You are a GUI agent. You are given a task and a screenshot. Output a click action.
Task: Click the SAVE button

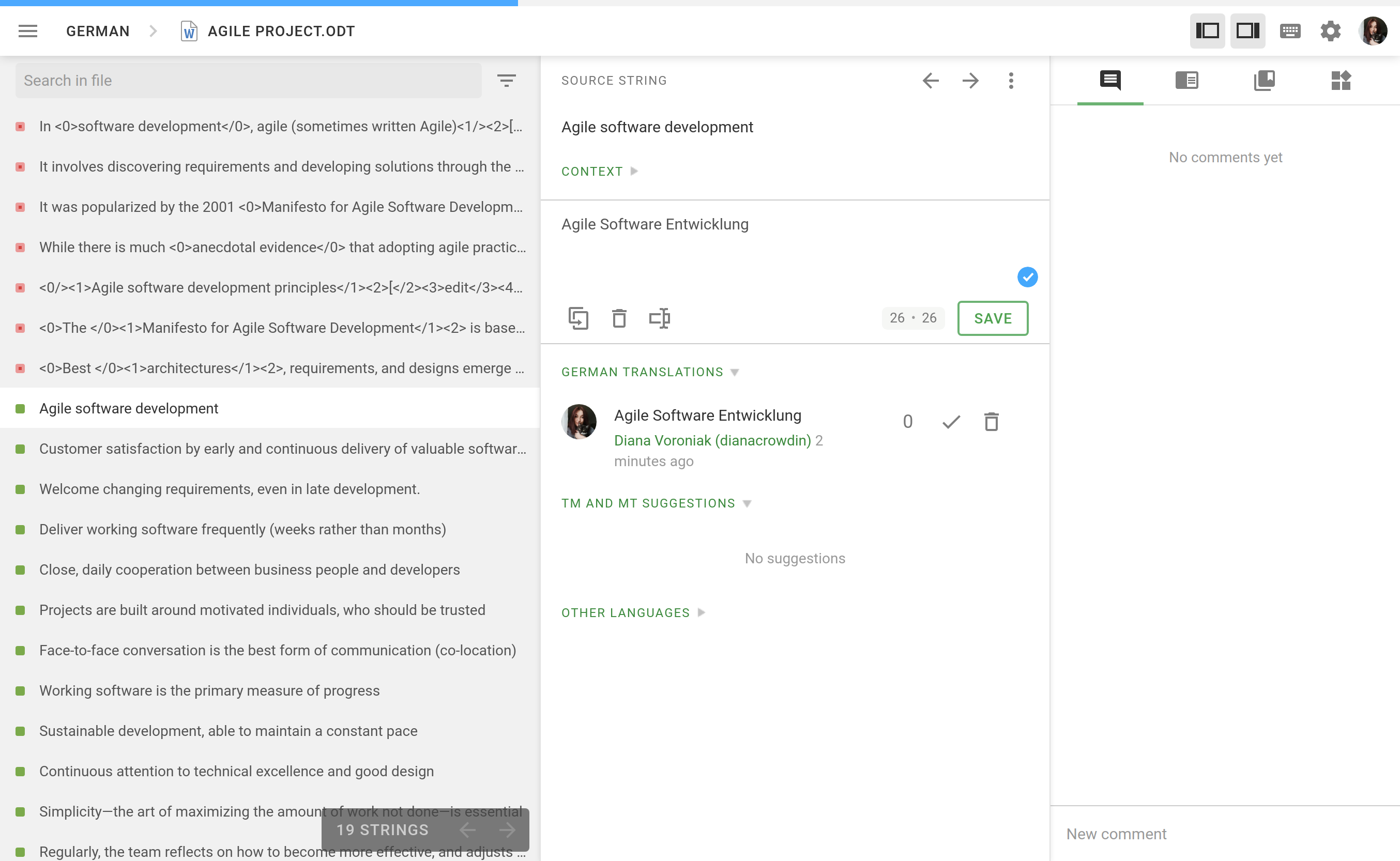click(992, 318)
